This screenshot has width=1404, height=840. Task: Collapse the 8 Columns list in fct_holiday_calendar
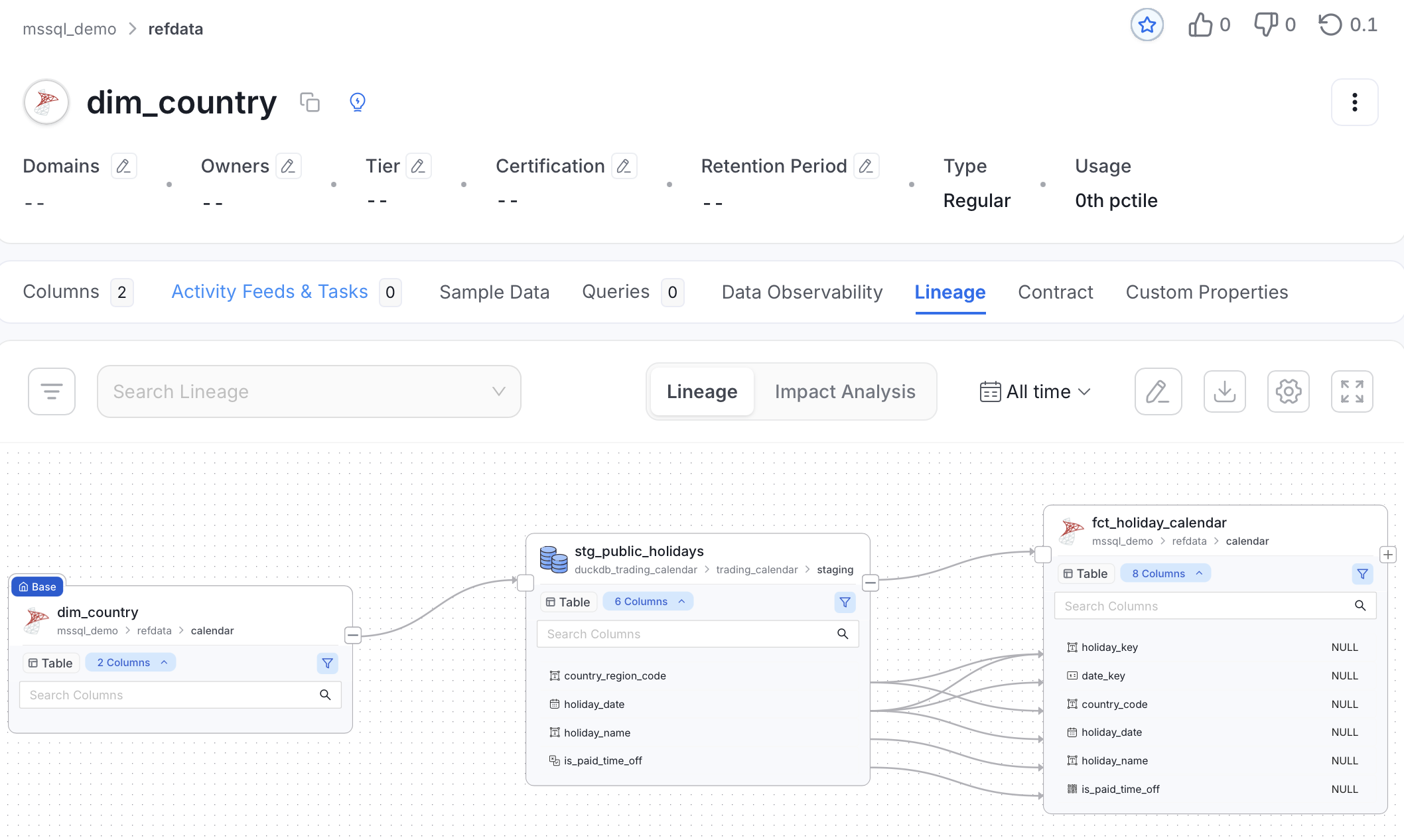coord(1166,573)
